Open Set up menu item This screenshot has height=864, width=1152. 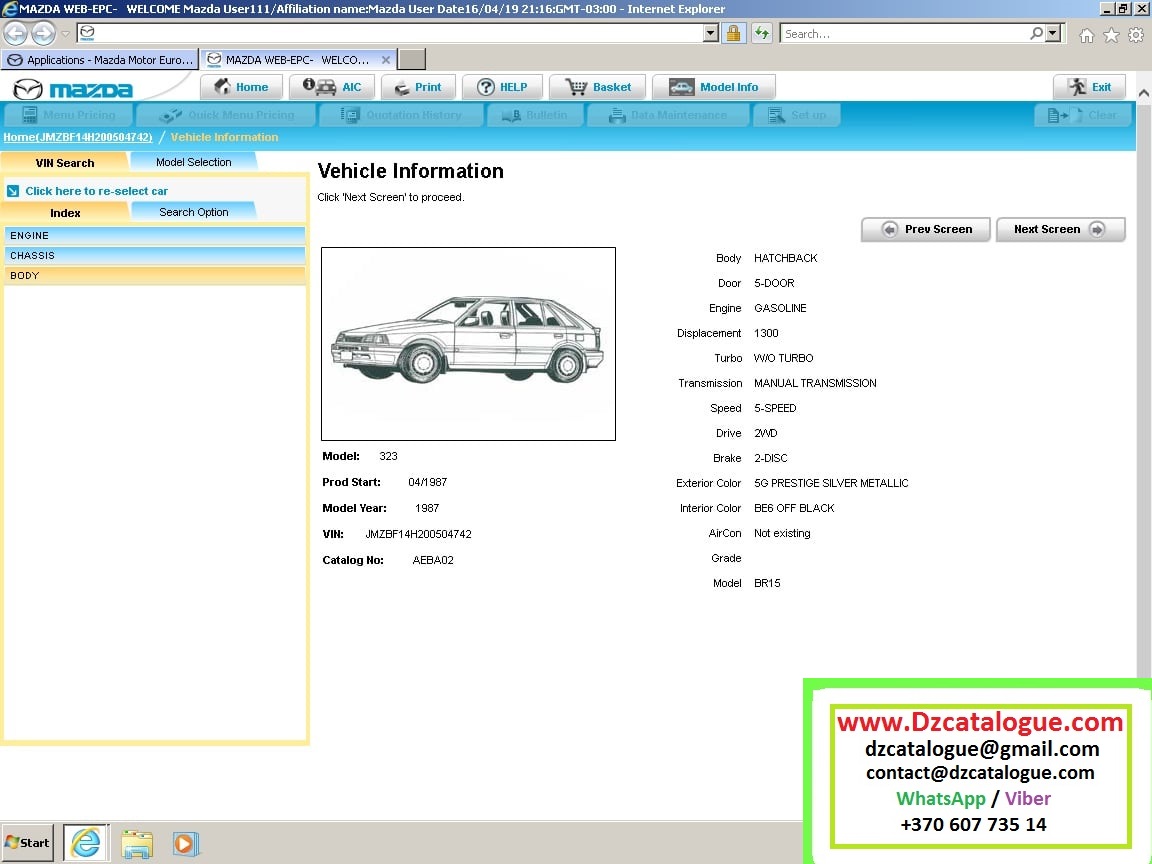[797, 115]
